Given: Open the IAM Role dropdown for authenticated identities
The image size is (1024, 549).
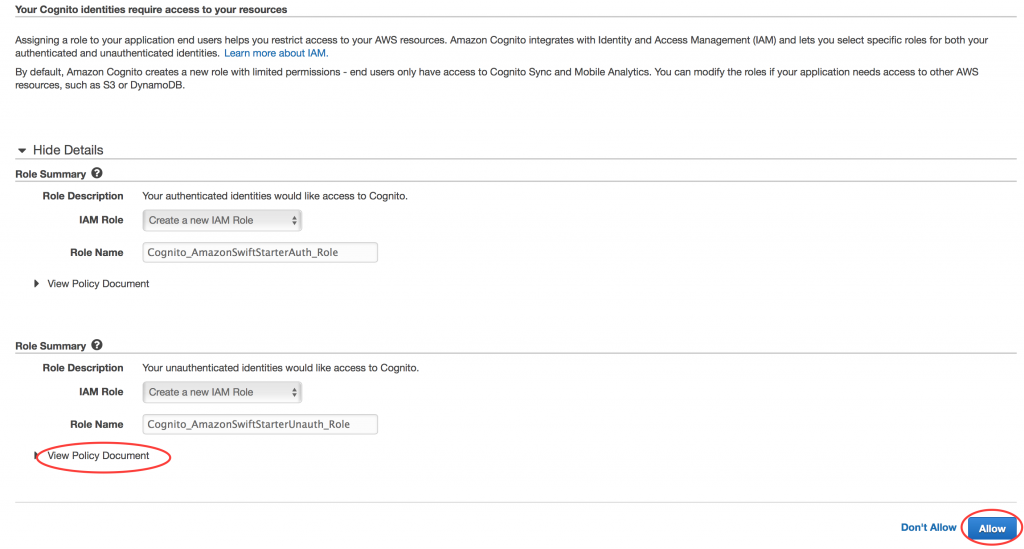Looking at the screenshot, I should point(222,220).
